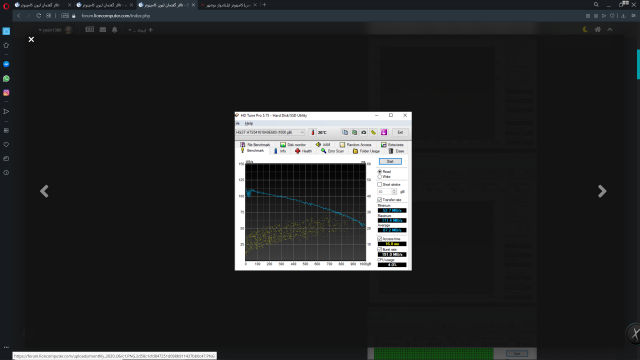This screenshot has width=640, height=360.
Task: Click the yellow options icon in the HD Tune toolbar
Action: [x=373, y=132]
